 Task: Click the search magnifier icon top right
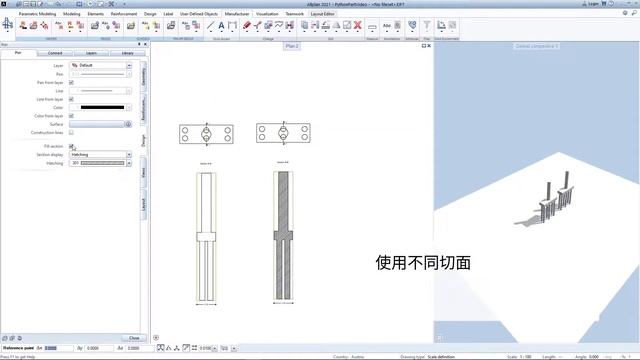(x=634, y=13)
